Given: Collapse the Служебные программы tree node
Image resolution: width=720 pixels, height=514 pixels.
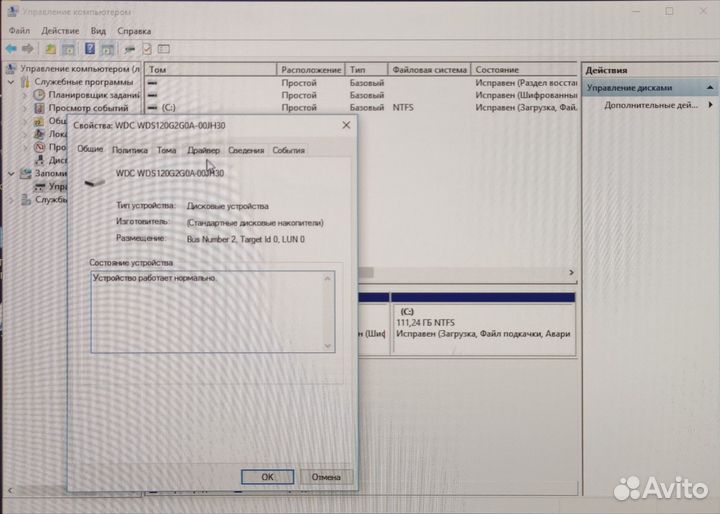Looking at the screenshot, I should [11, 82].
